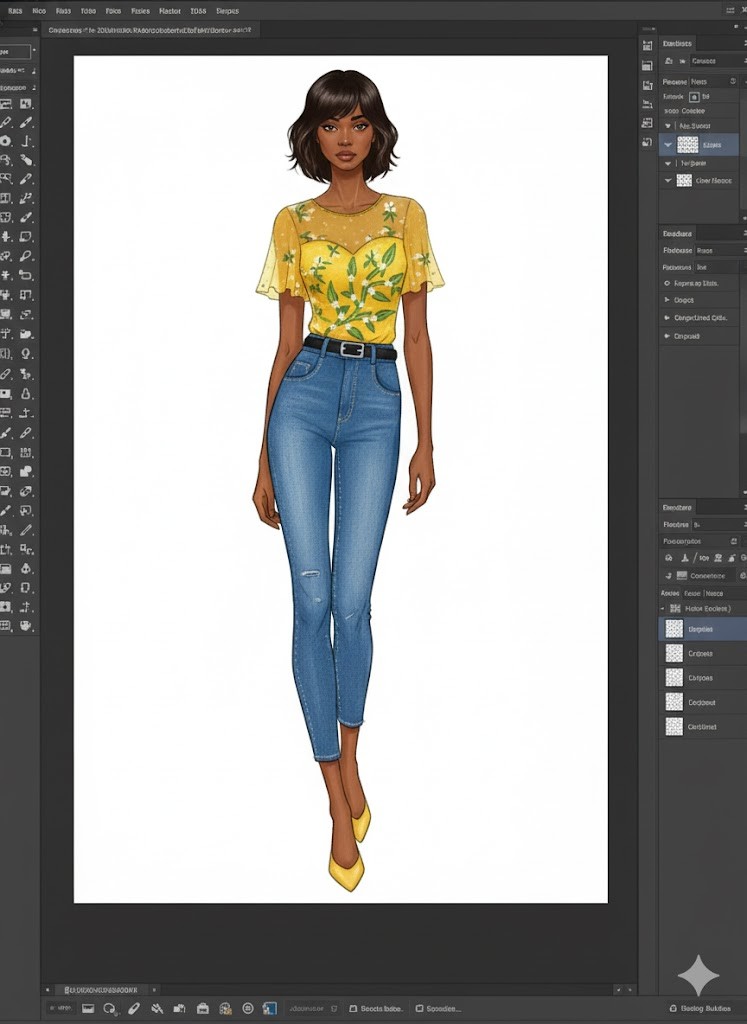The image size is (747, 1024).
Task: Open the Rnos dropdown in the middle panel
Action: (717, 251)
